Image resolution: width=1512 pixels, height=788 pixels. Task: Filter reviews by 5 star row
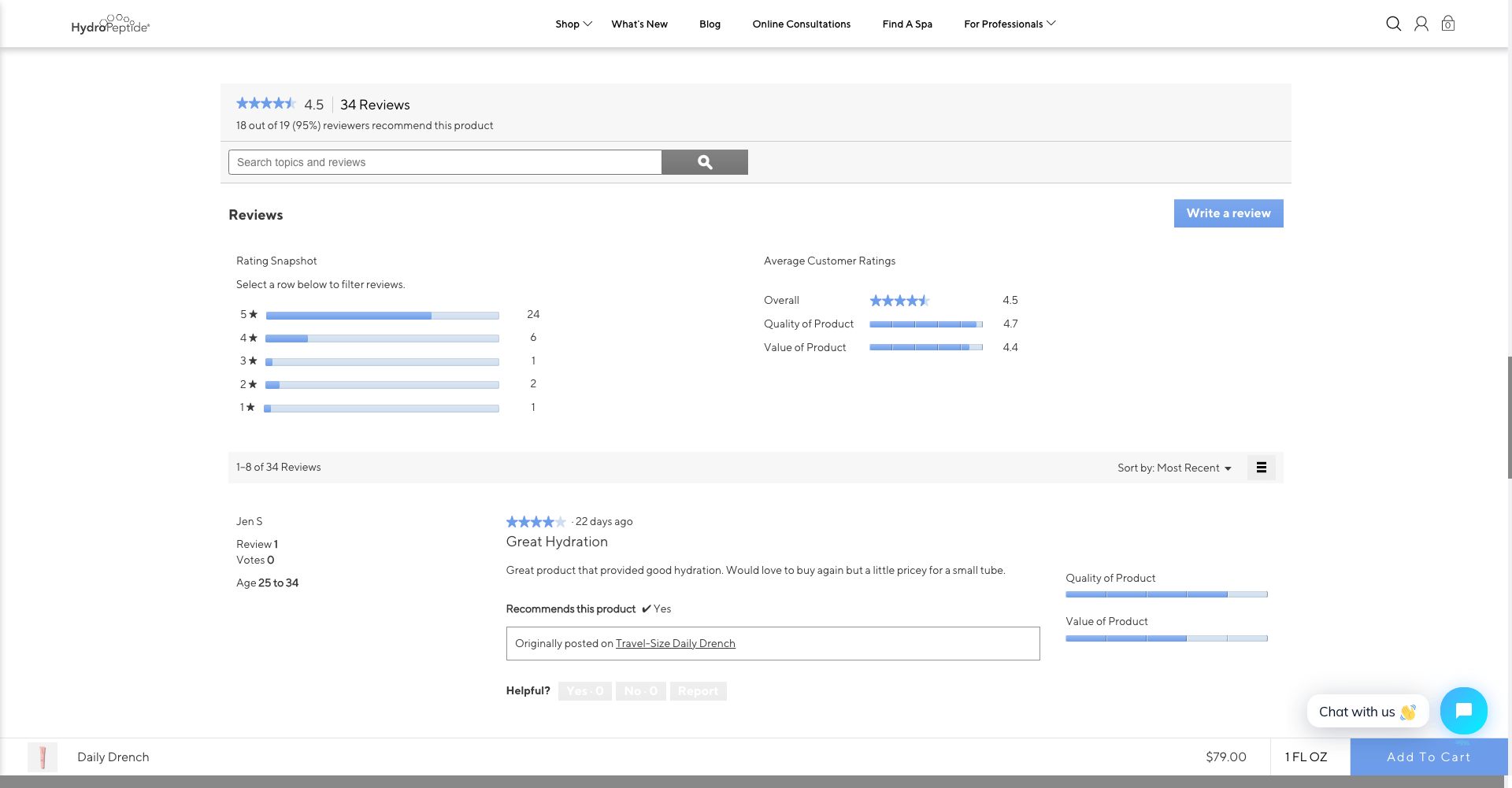point(382,315)
